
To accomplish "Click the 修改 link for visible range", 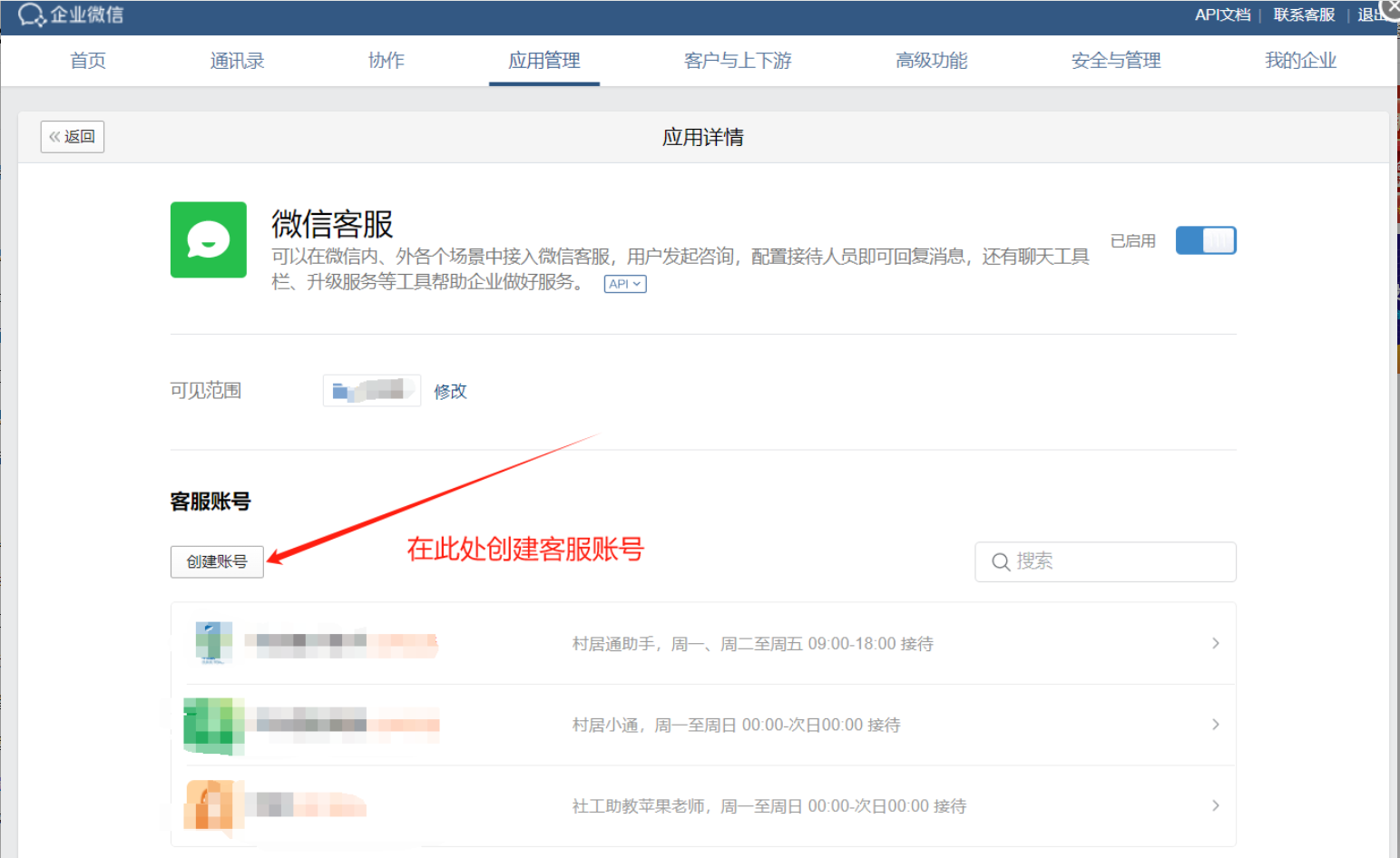I will point(450,391).
